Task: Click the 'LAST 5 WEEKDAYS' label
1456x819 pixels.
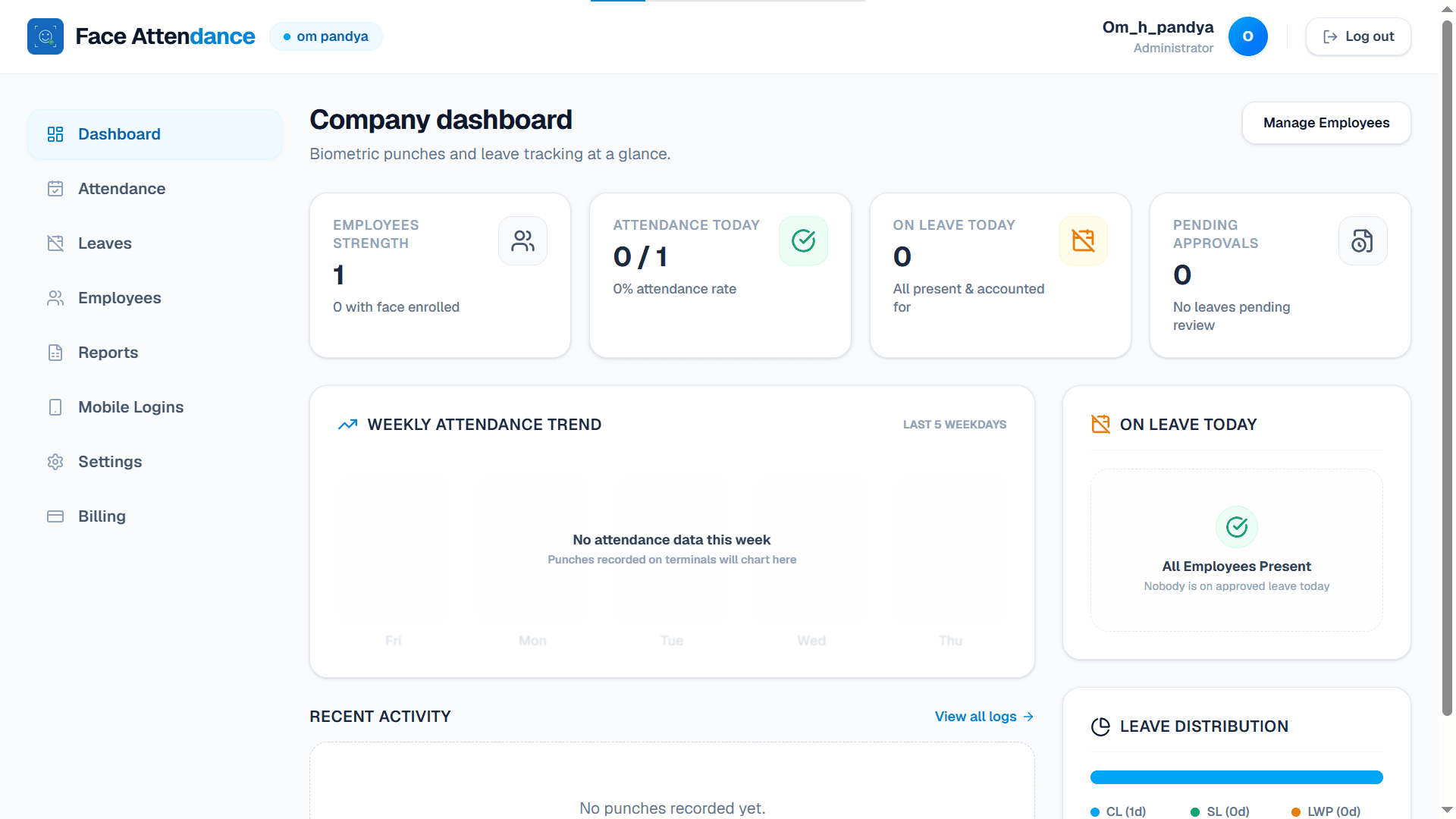Action: pyautogui.click(x=955, y=425)
